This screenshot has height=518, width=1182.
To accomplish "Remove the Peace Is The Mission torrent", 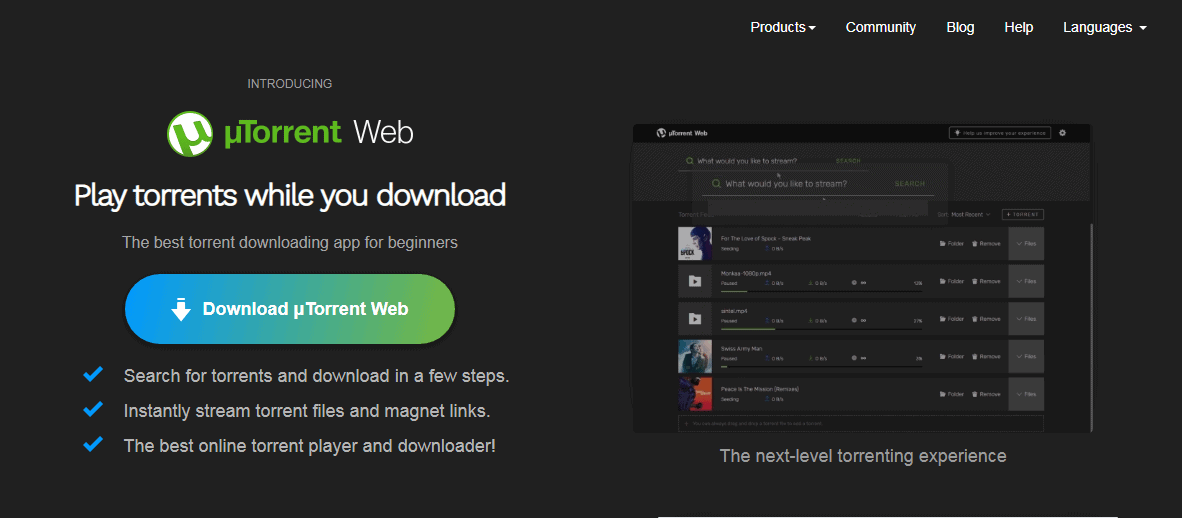I will coord(986,394).
